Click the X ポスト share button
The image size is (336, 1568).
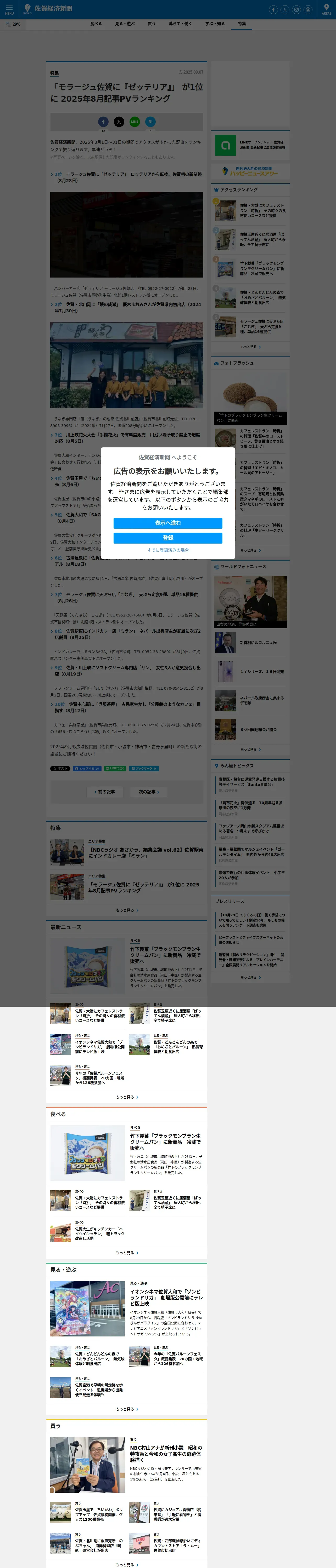pyautogui.click(x=60, y=769)
